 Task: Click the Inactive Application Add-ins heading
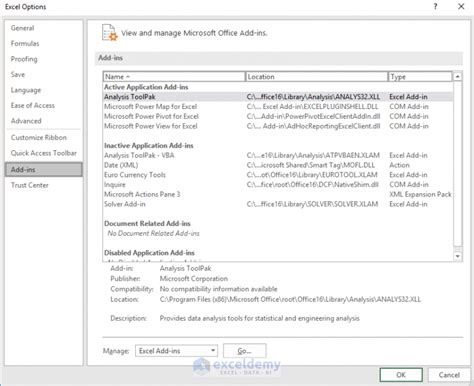149,146
